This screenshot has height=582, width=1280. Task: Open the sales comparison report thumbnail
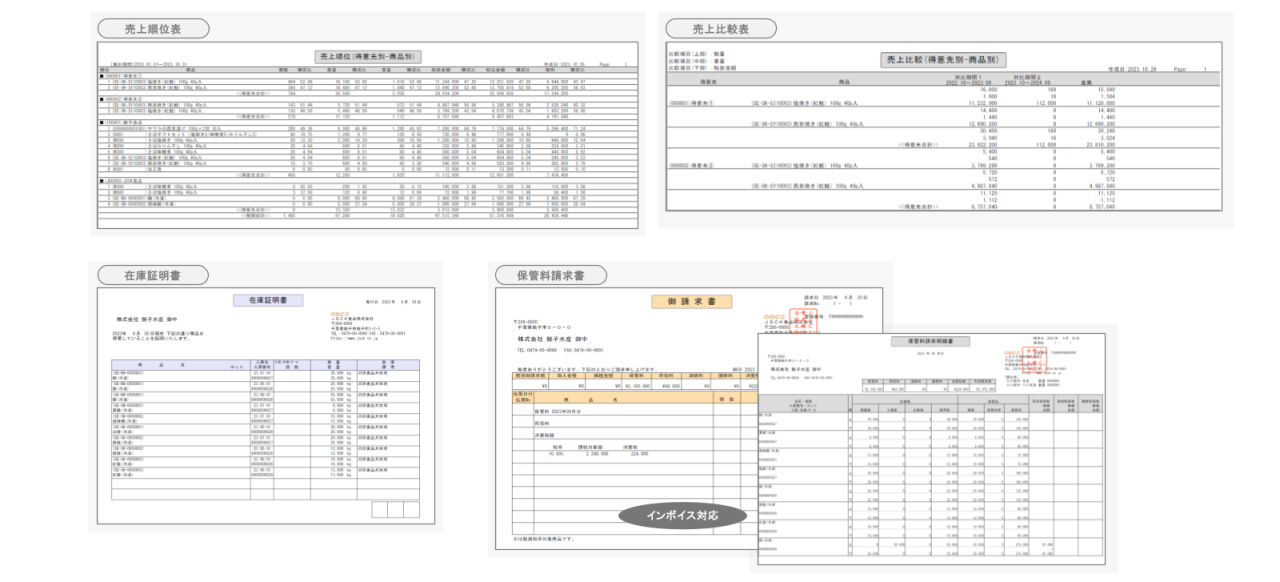pos(945,124)
